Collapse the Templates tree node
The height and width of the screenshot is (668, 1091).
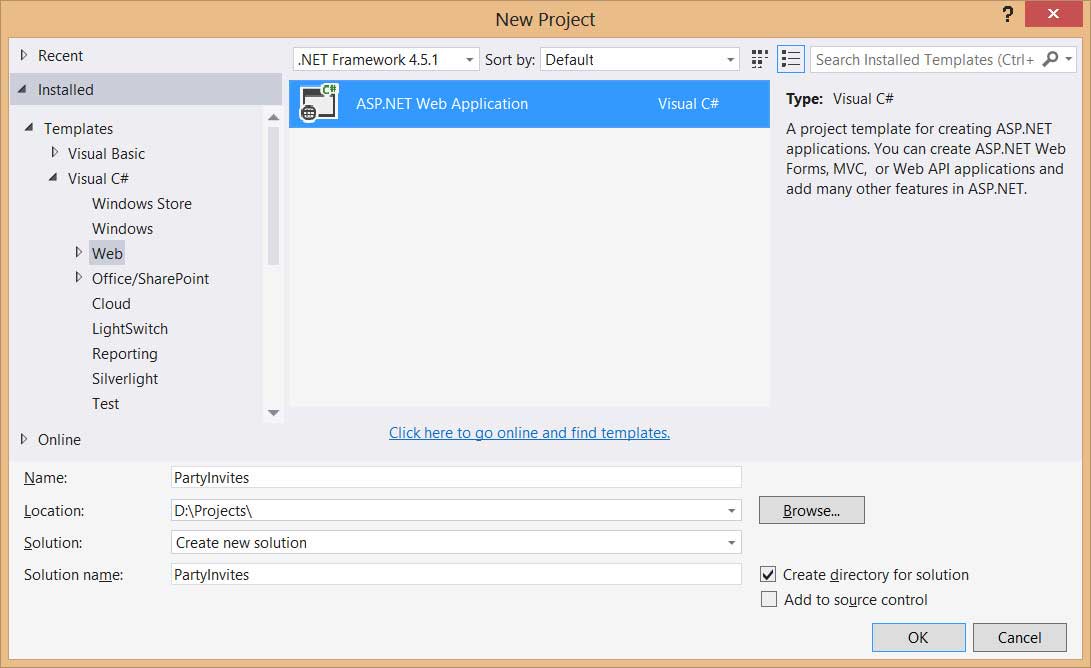click(x=29, y=127)
